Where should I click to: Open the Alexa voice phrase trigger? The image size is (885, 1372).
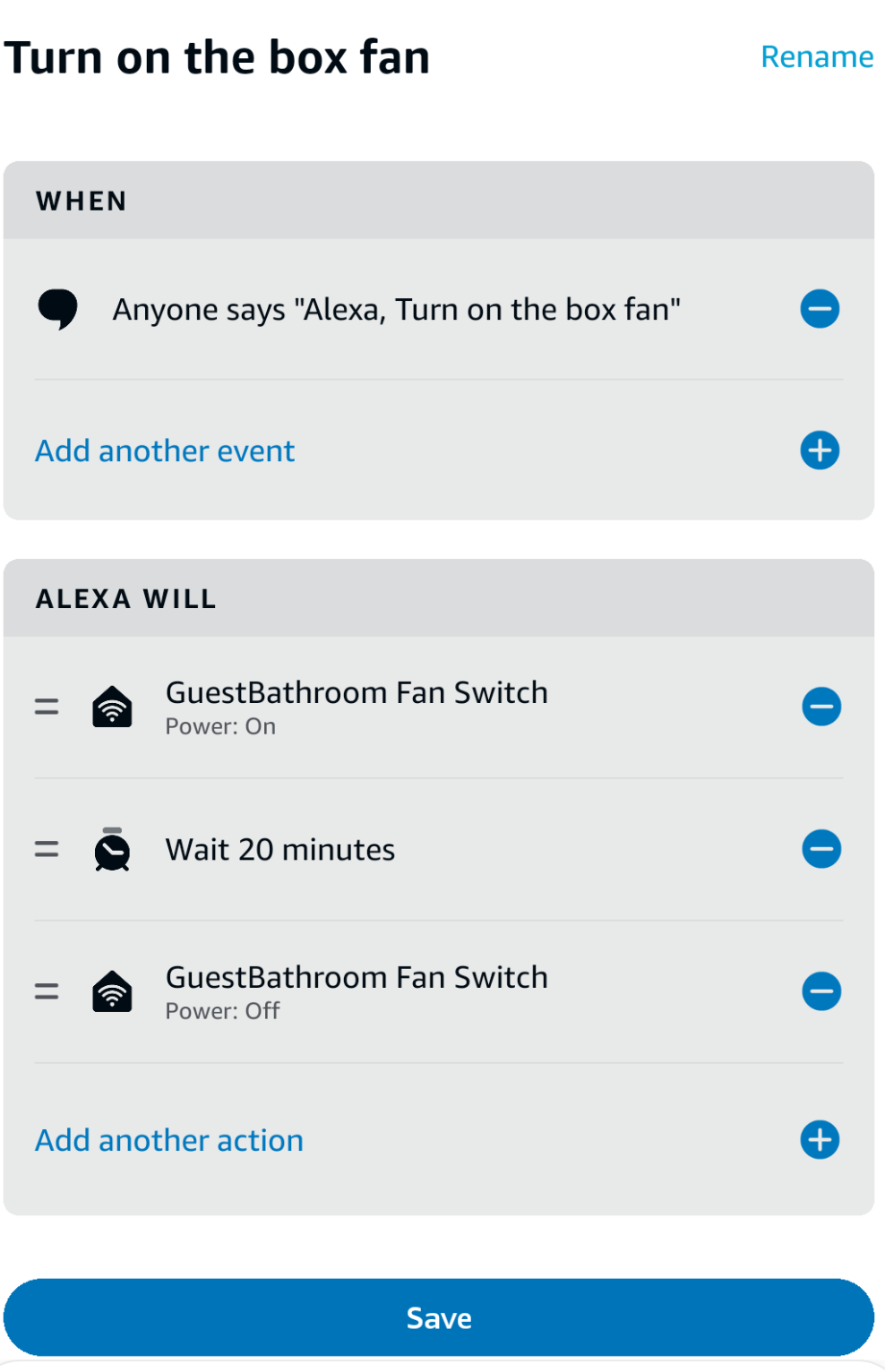pyautogui.click(x=396, y=309)
